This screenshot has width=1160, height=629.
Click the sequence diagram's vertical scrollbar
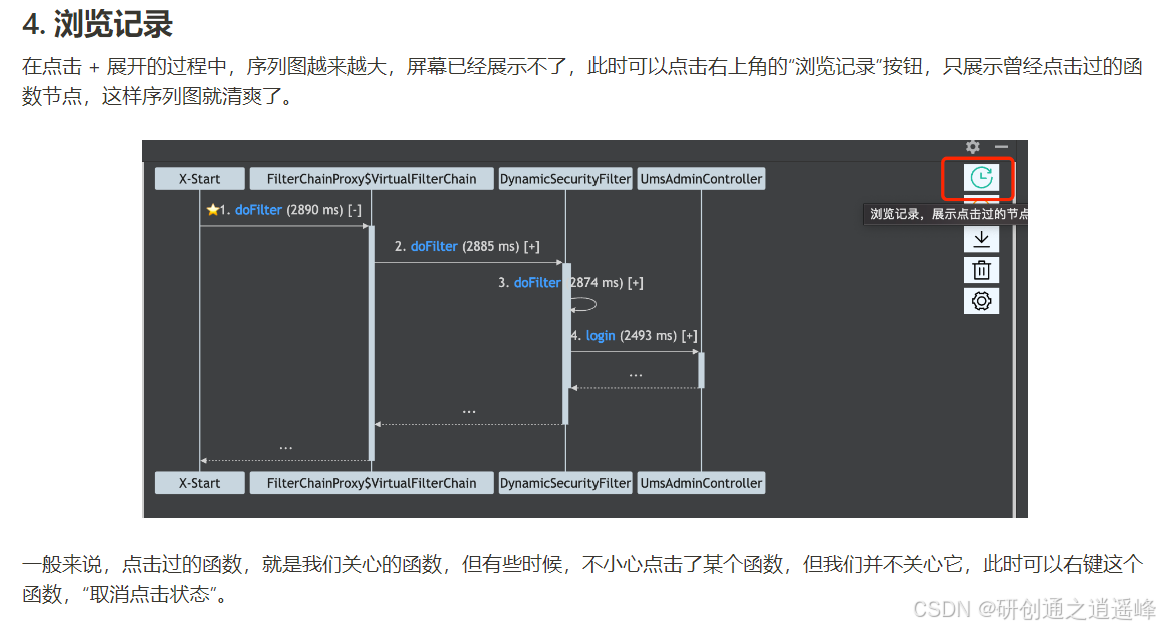click(x=1014, y=338)
